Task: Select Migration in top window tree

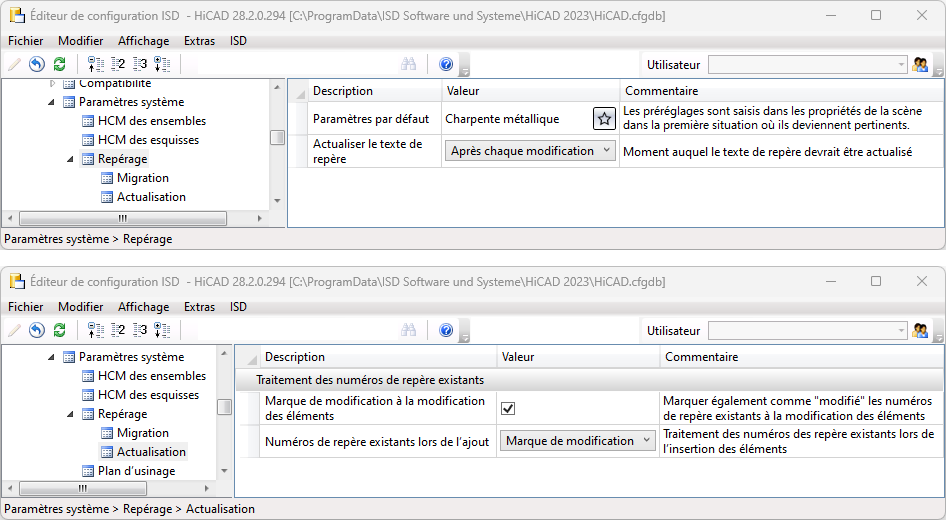Action: click(142, 178)
